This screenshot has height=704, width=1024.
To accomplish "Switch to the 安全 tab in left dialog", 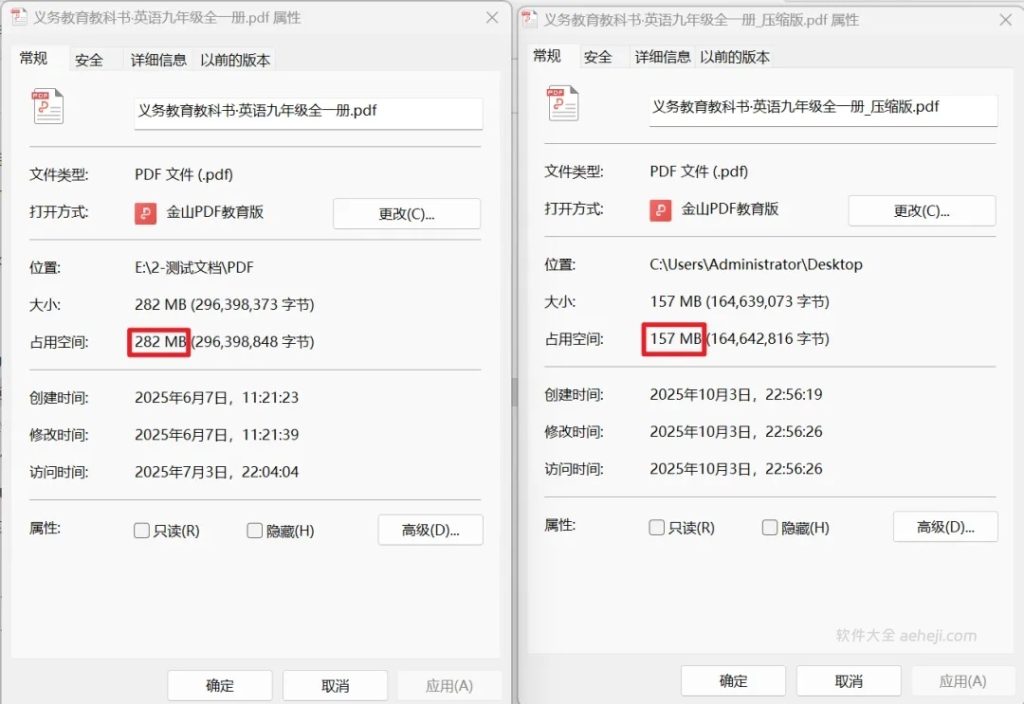I will (91, 59).
